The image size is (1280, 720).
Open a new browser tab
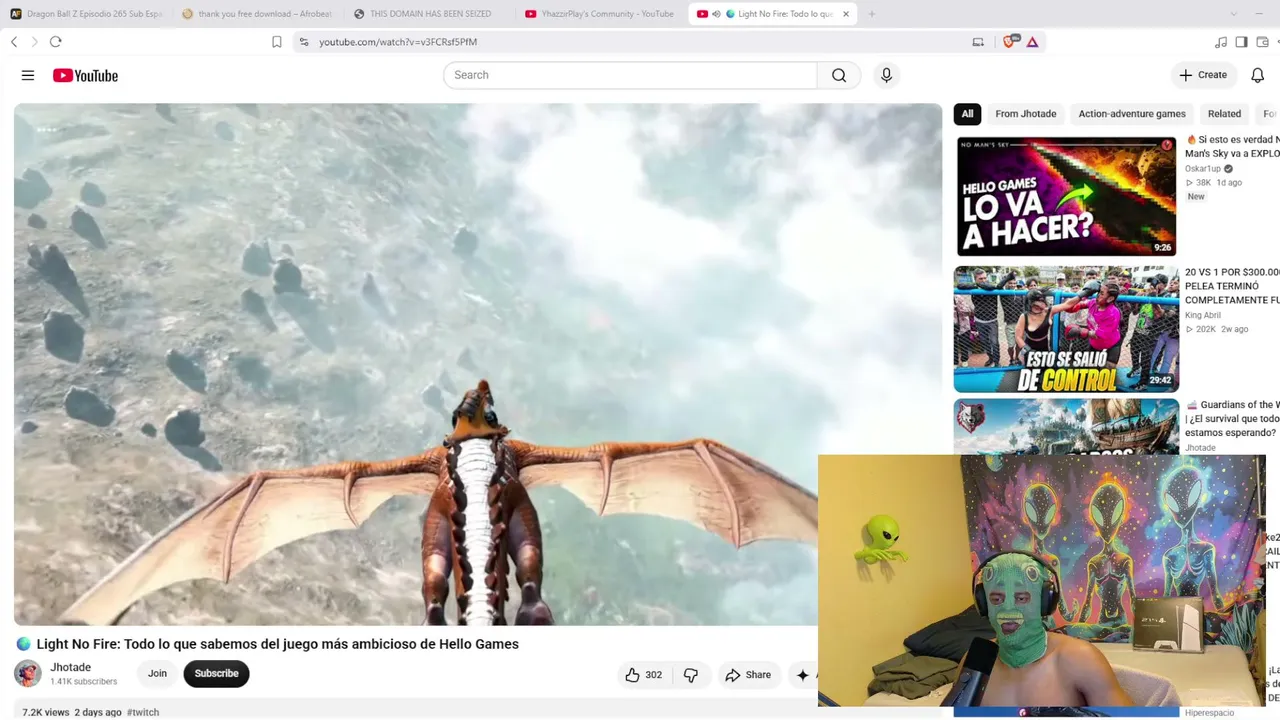pyautogui.click(x=872, y=14)
